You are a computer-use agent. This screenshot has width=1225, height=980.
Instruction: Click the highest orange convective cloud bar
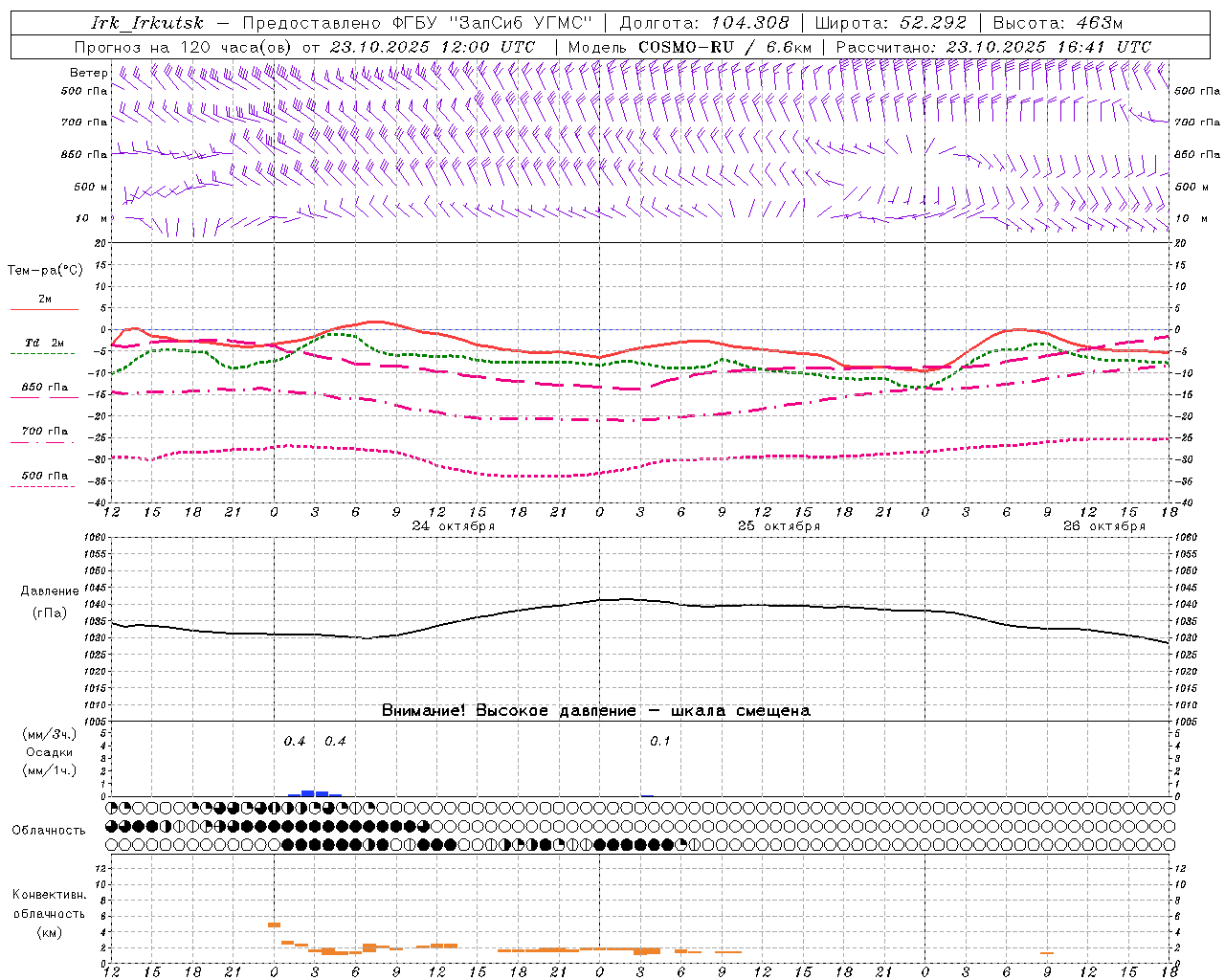point(274,924)
